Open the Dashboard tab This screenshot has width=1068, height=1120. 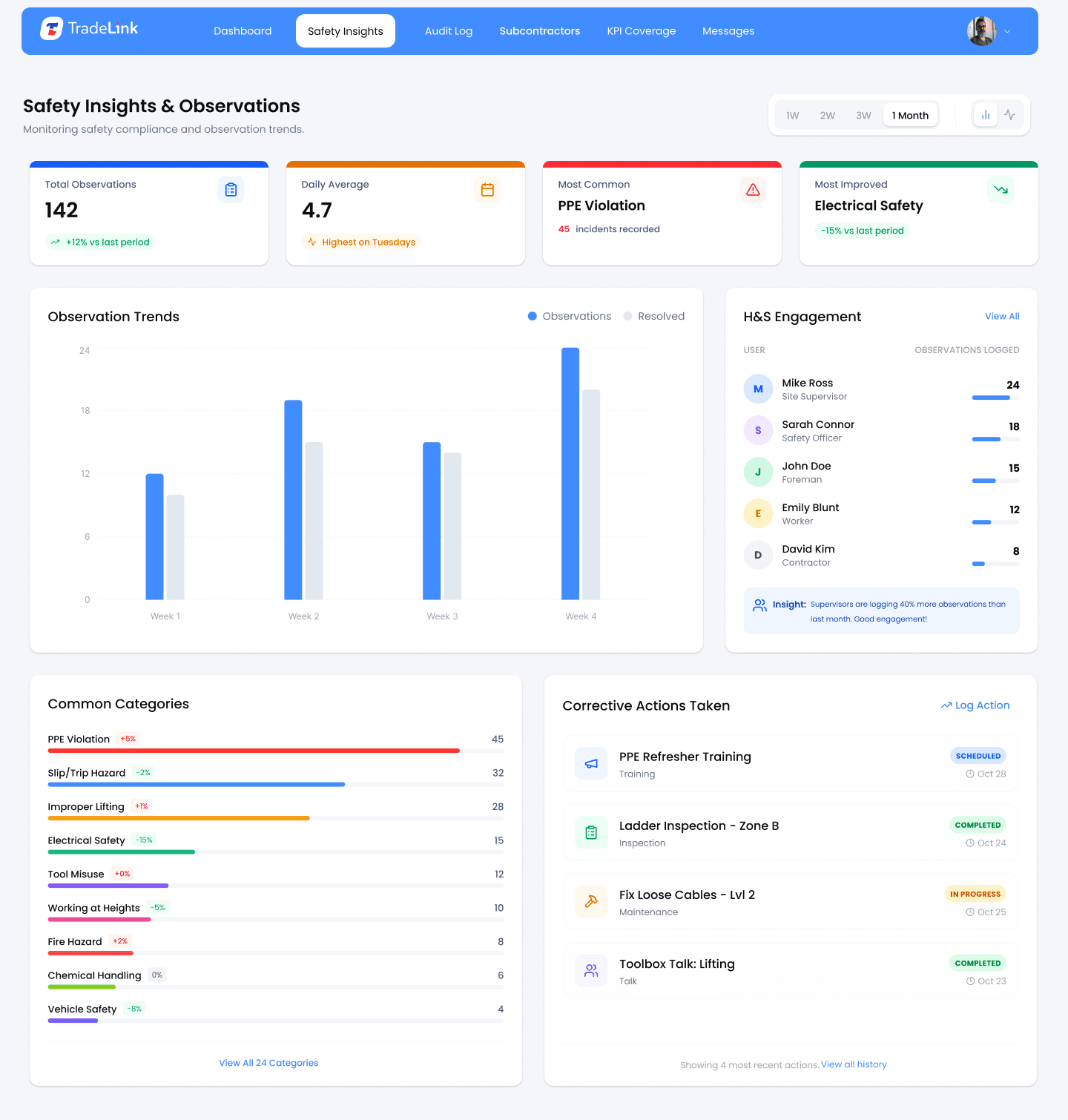click(243, 31)
